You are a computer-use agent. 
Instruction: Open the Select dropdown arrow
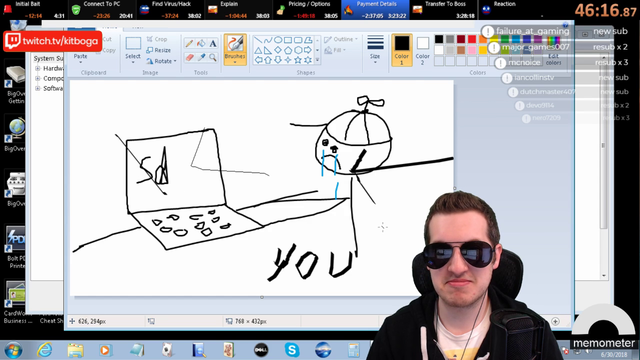pyautogui.click(x=133, y=62)
